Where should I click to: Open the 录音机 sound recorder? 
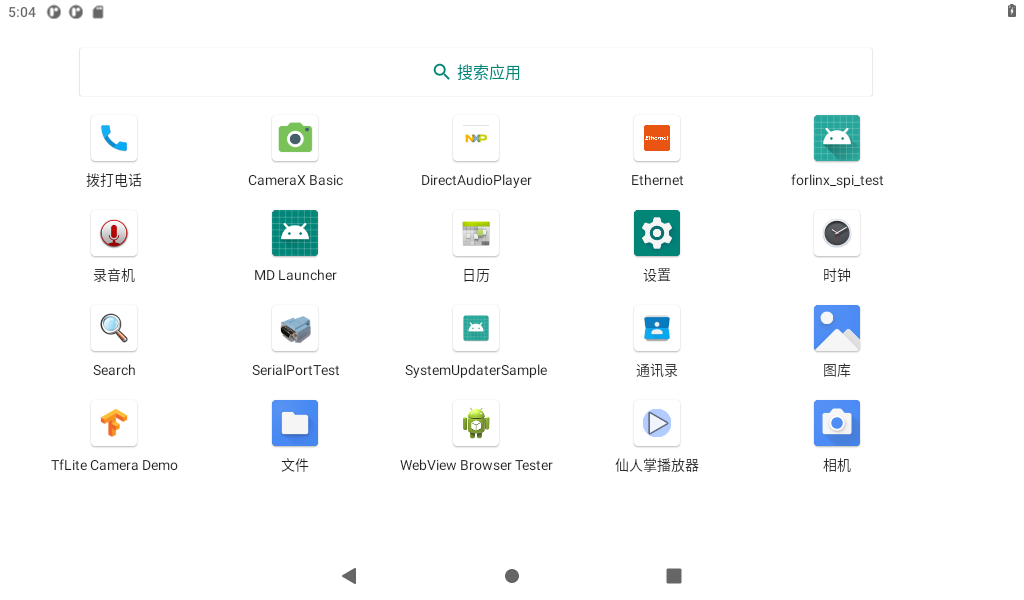pyautogui.click(x=114, y=233)
